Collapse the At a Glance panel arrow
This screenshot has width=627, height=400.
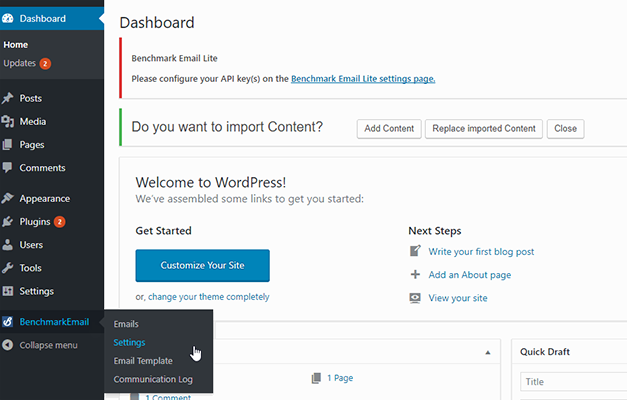[488, 352]
